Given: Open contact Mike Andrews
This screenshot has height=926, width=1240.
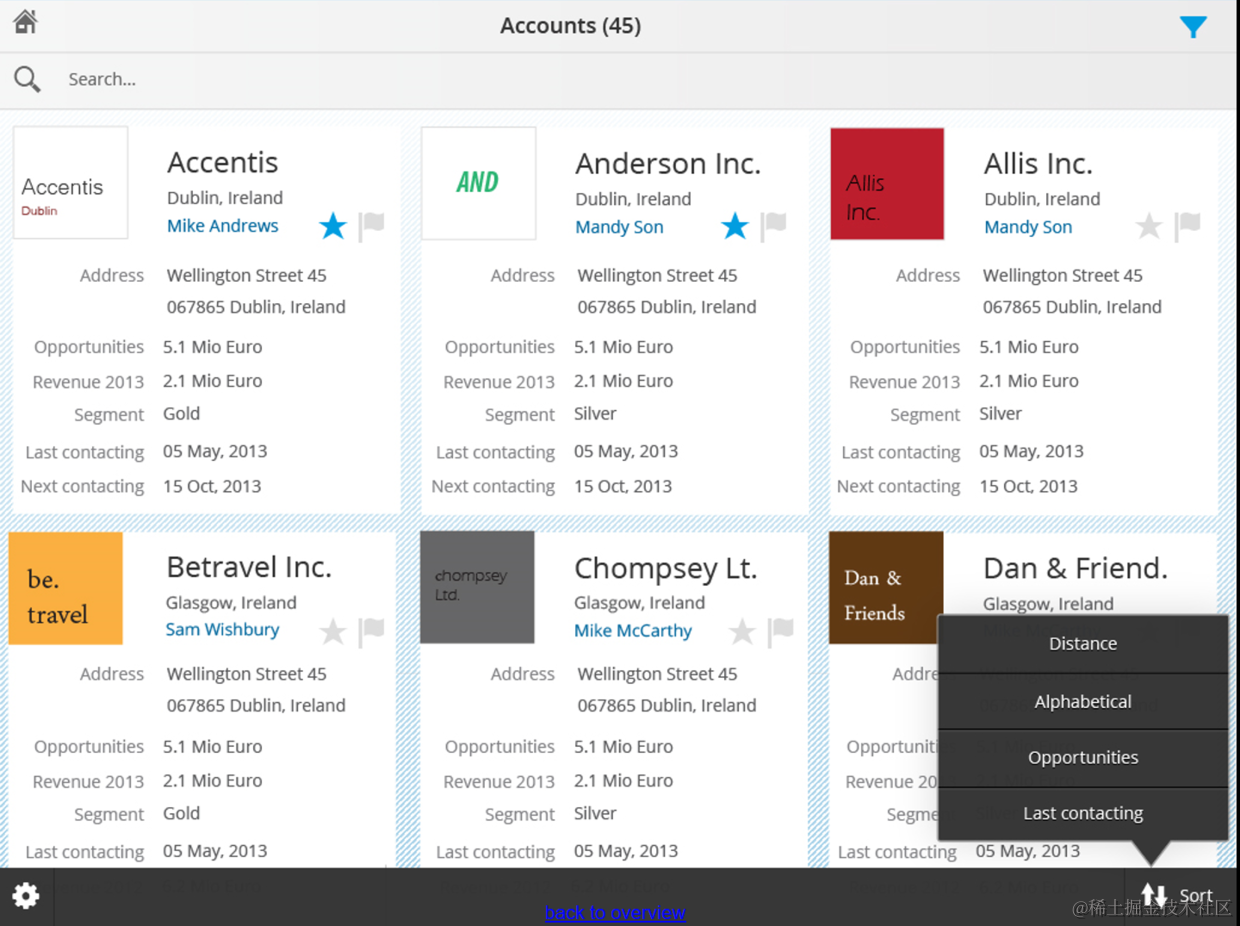Looking at the screenshot, I should coord(223,226).
